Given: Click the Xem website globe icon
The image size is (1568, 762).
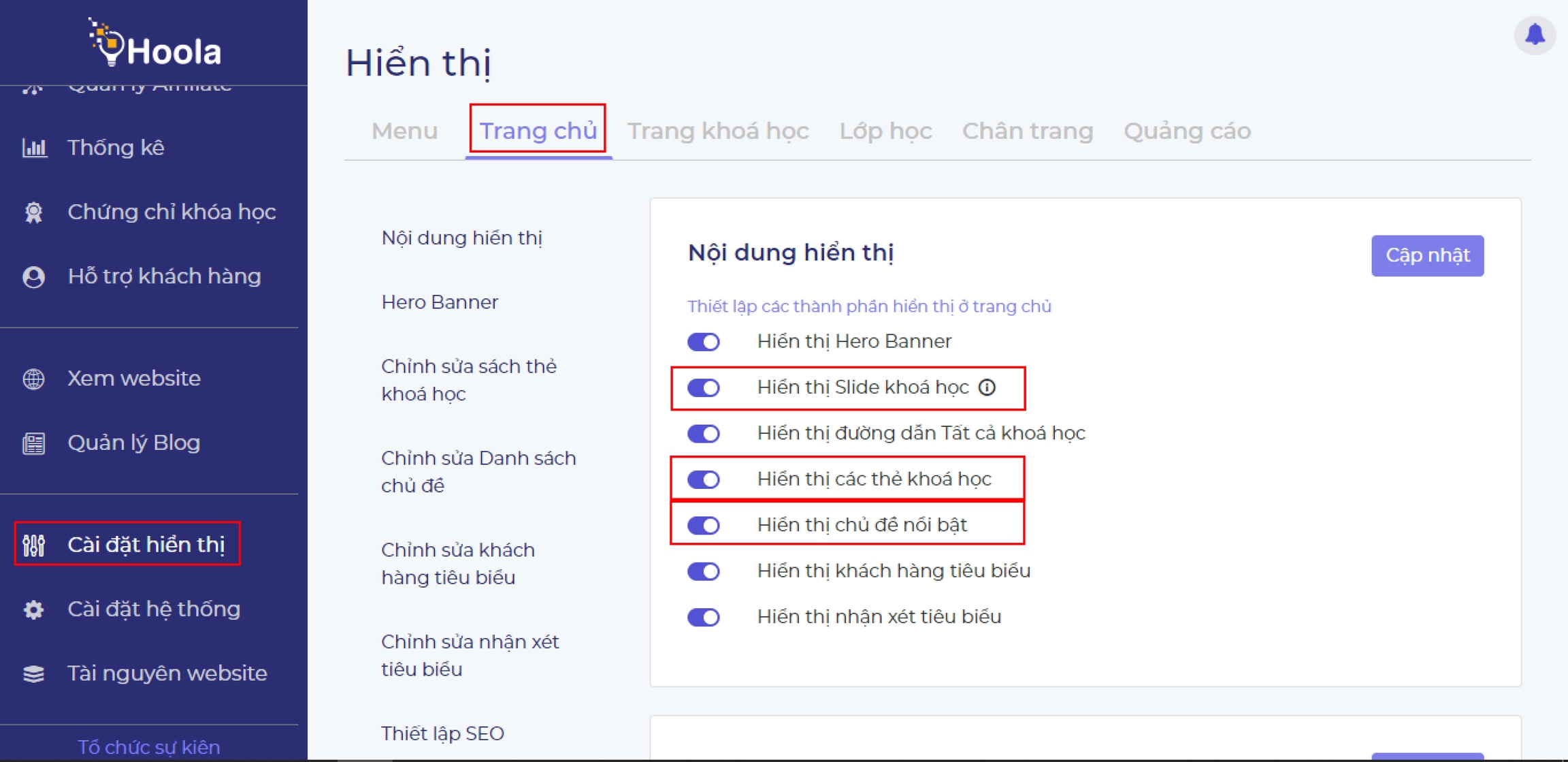Looking at the screenshot, I should (x=34, y=379).
